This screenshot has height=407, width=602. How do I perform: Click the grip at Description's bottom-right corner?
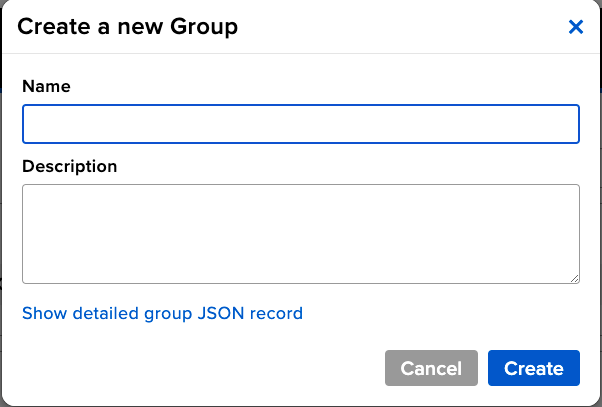pos(574,278)
